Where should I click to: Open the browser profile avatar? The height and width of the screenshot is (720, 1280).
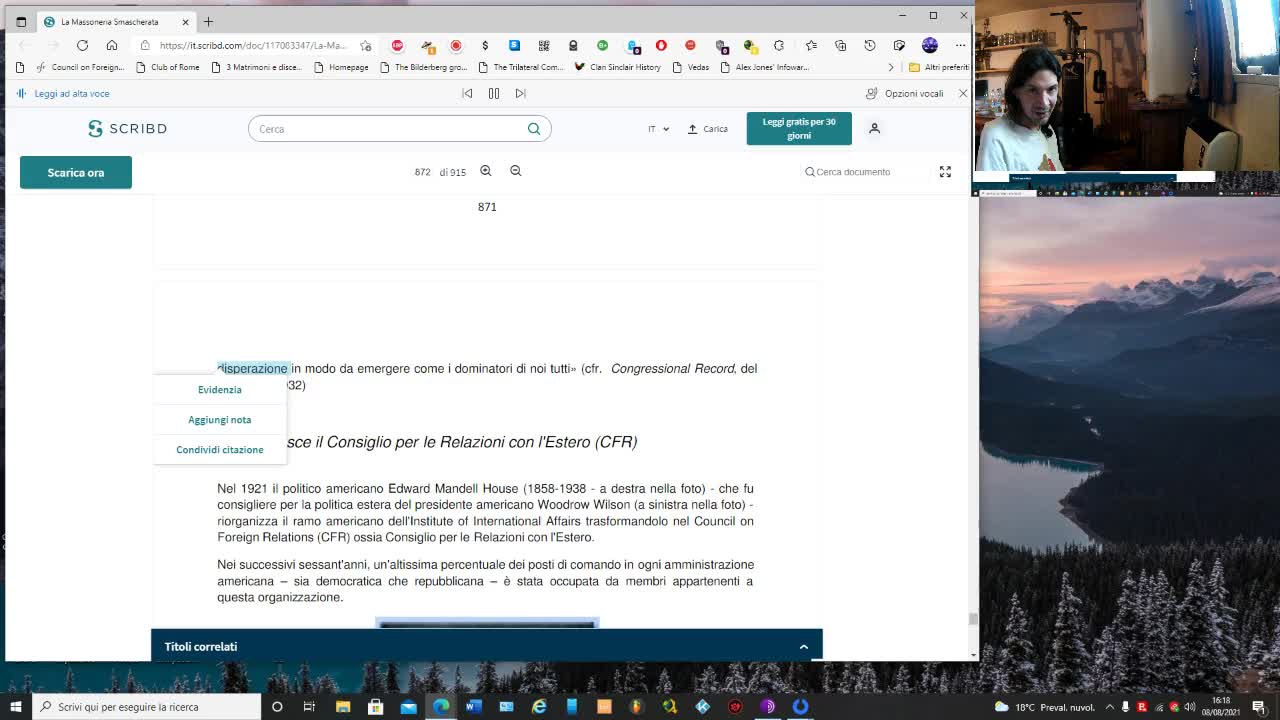click(930, 45)
